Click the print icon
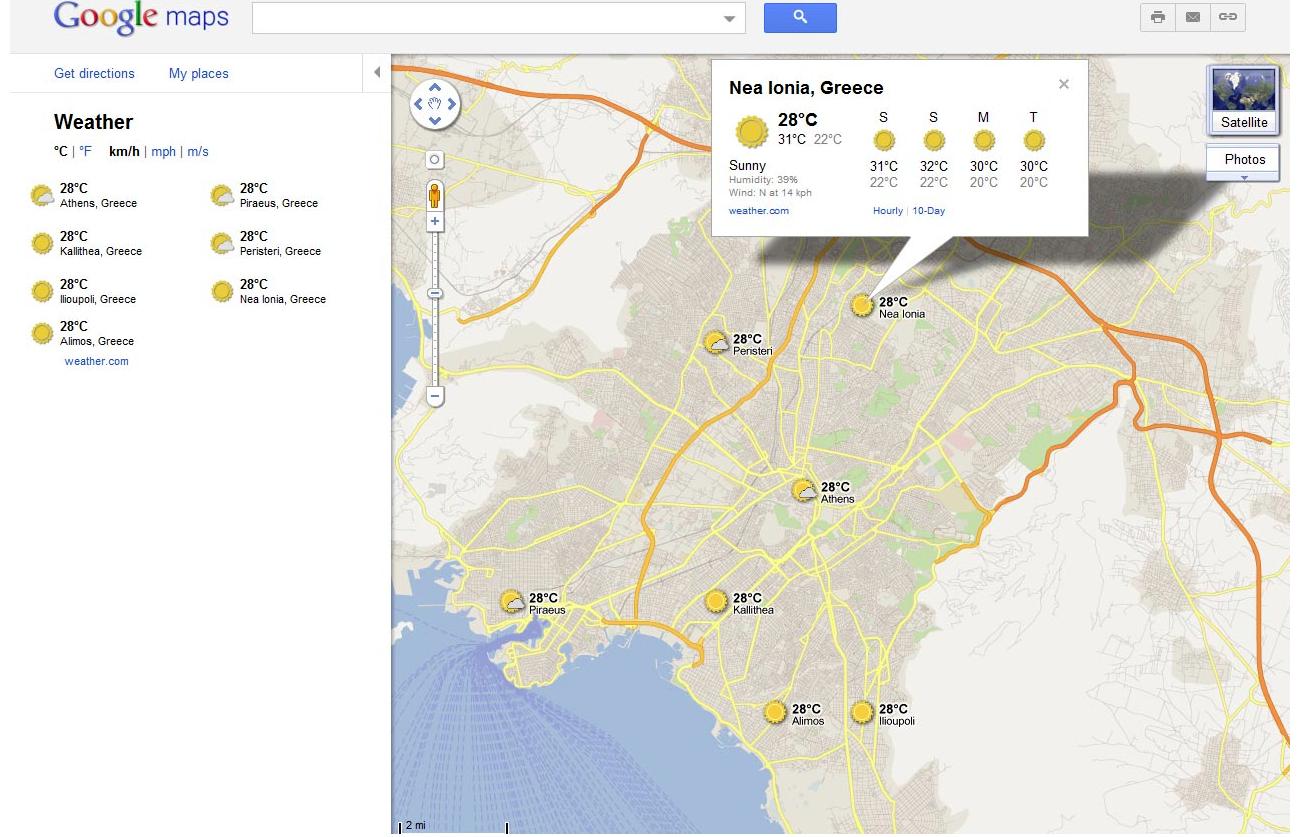The height and width of the screenshot is (837, 1299). pyautogui.click(x=1158, y=18)
